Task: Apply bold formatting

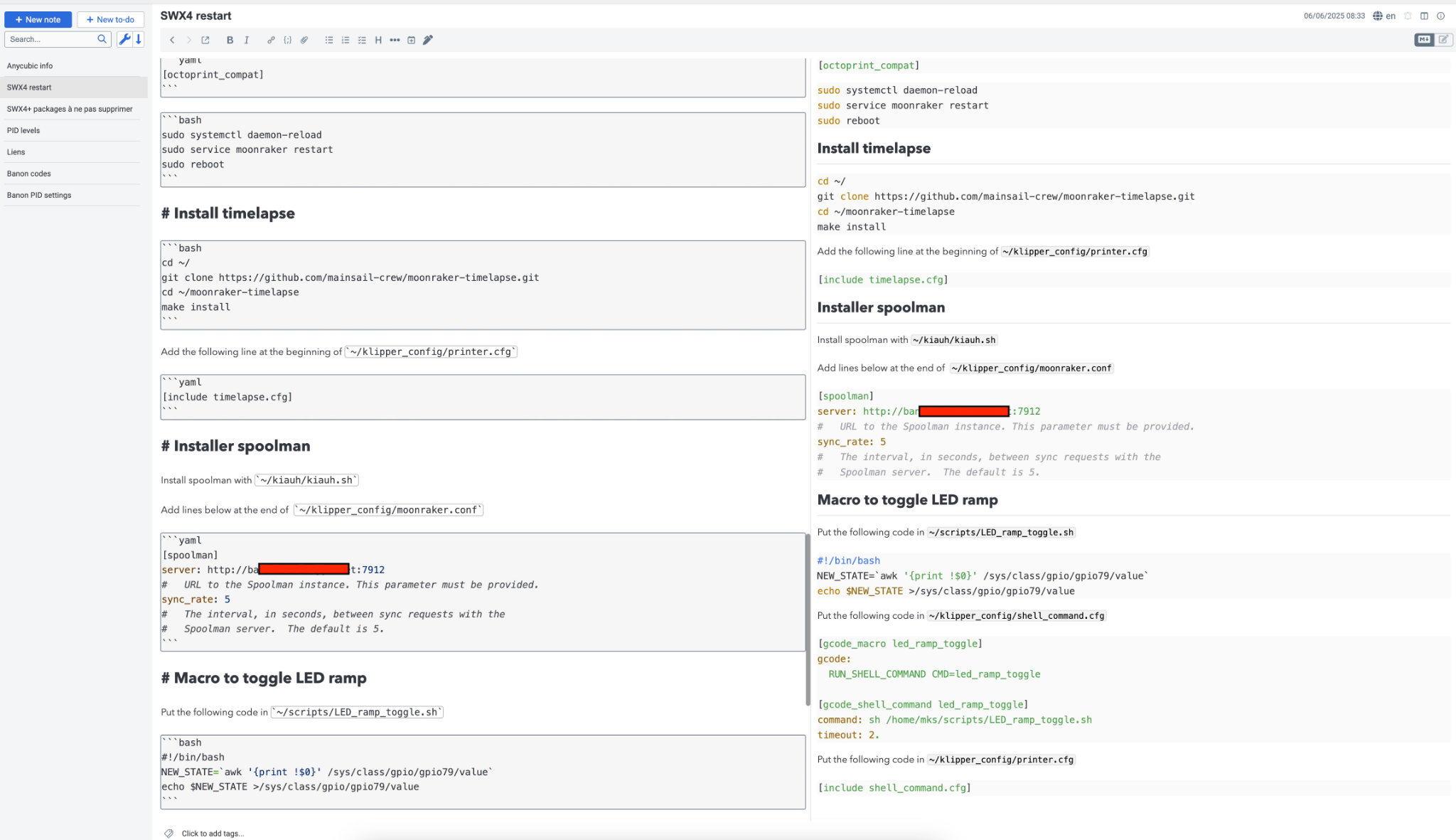Action: click(230, 40)
